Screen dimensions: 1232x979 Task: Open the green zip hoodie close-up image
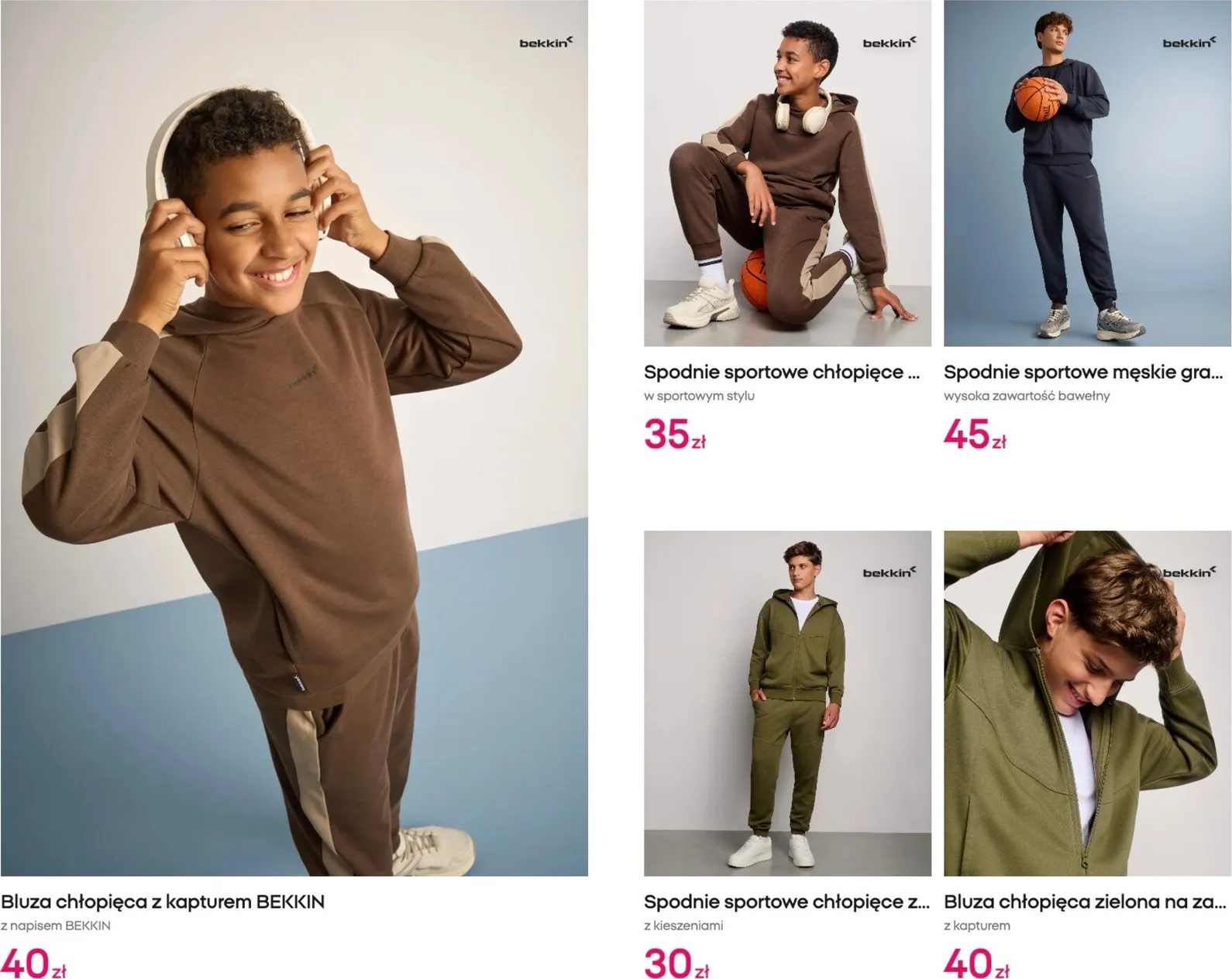tap(1087, 703)
